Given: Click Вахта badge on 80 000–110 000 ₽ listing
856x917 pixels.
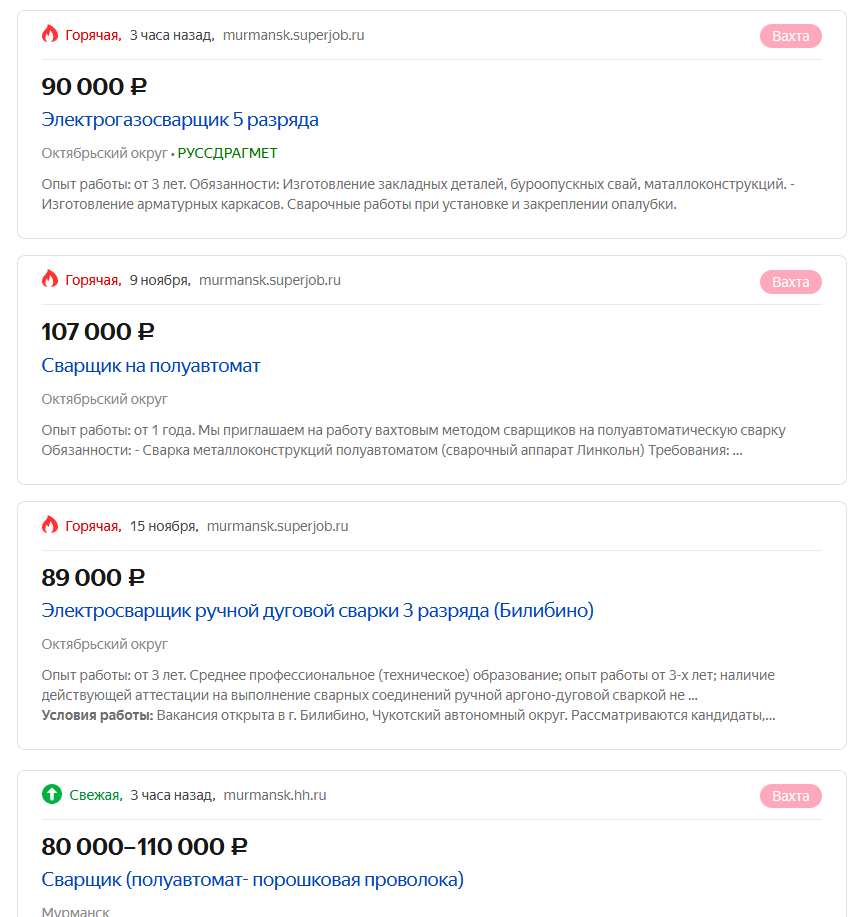Looking at the screenshot, I should [791, 796].
